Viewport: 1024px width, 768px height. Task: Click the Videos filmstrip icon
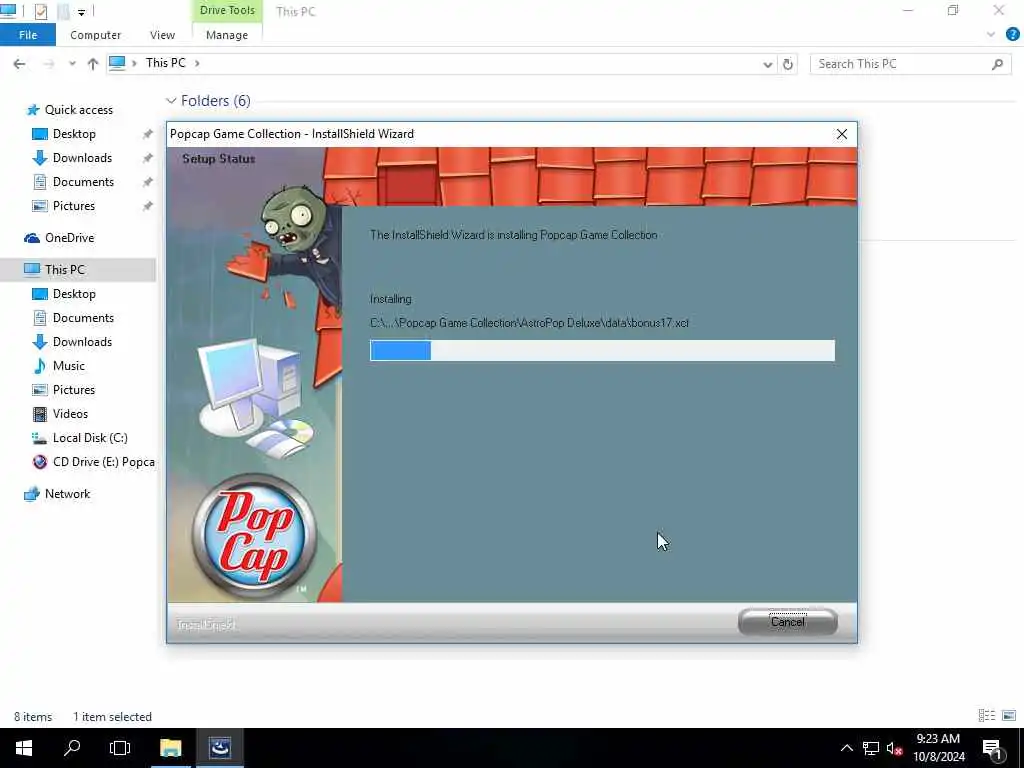pyautogui.click(x=40, y=414)
